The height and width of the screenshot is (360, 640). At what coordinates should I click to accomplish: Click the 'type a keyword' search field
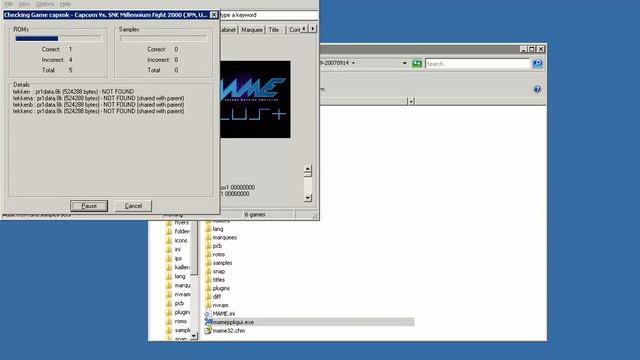point(269,15)
